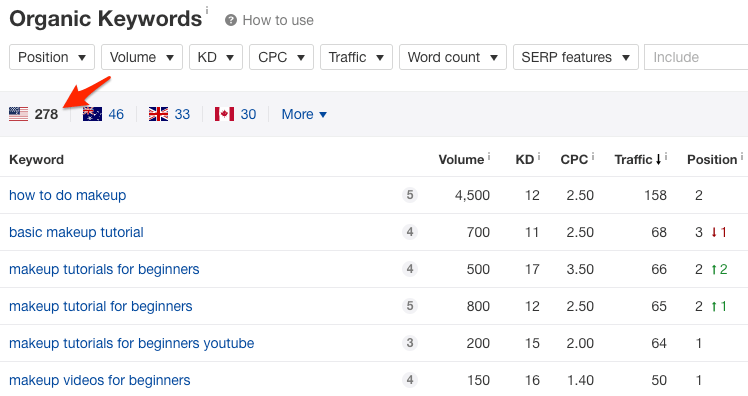
Task: Open the KD filter dropdown
Action: coord(216,57)
